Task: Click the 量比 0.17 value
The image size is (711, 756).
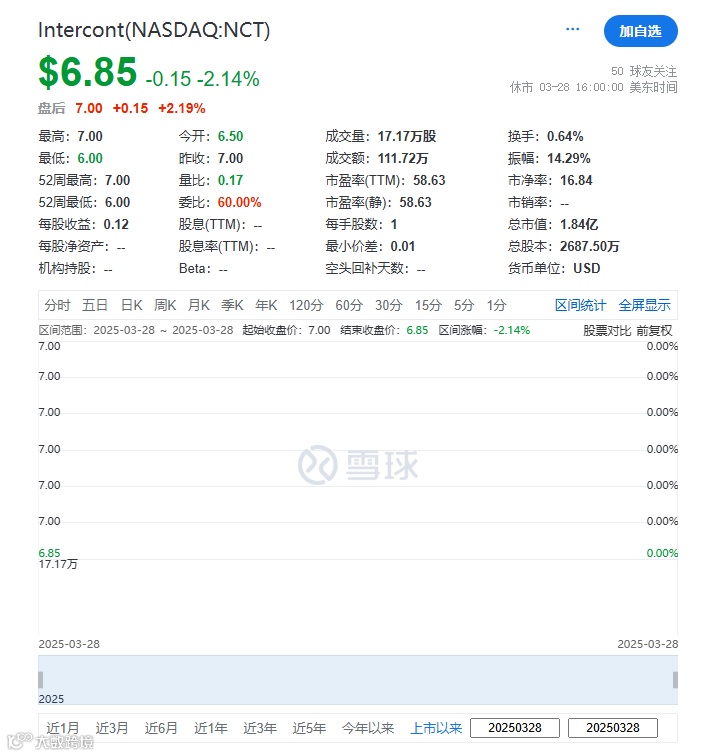Action: click(230, 180)
